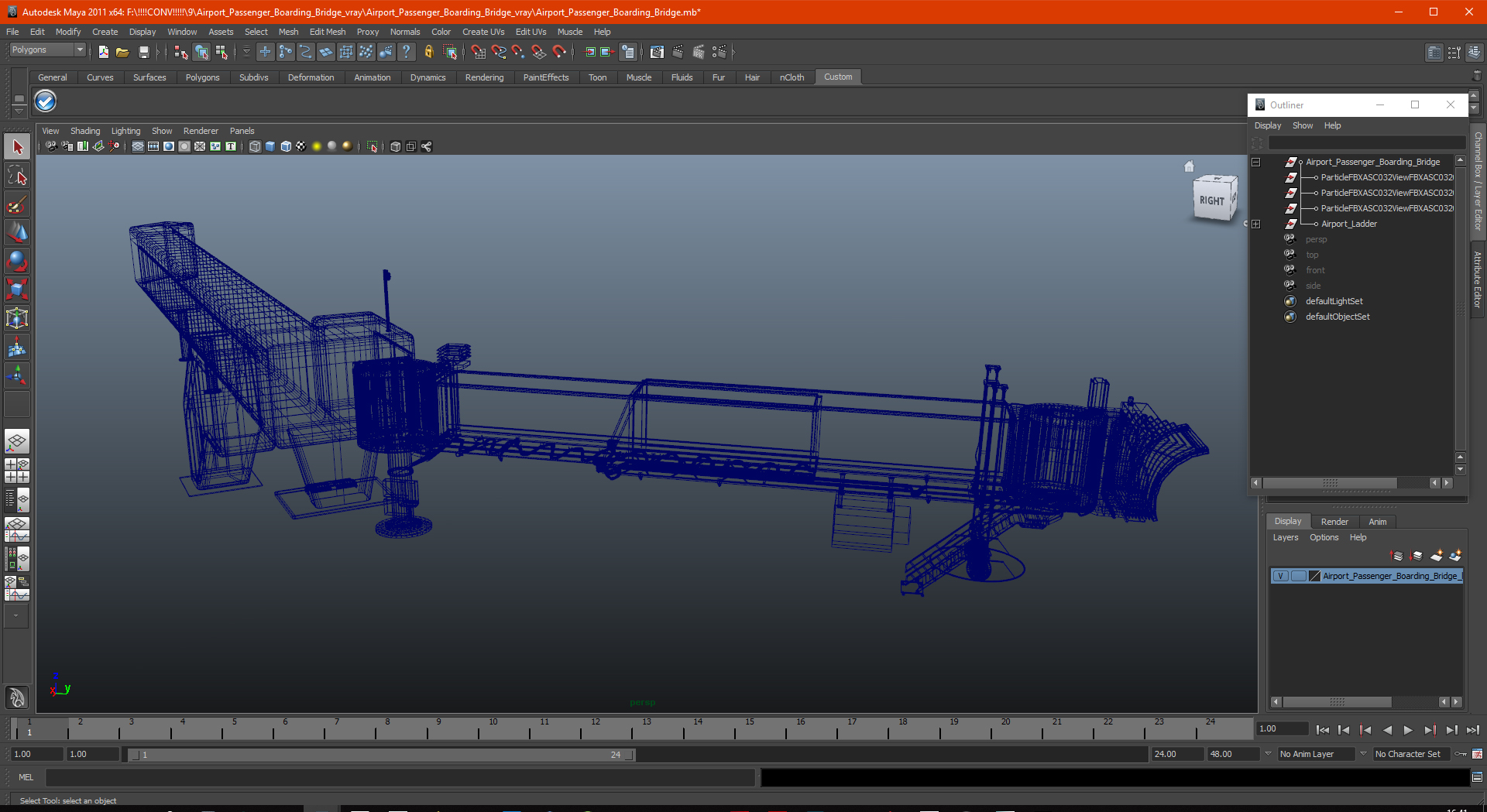Pick the Move tool cone icon
Image resolution: width=1487 pixels, height=812 pixels.
pyautogui.click(x=17, y=233)
